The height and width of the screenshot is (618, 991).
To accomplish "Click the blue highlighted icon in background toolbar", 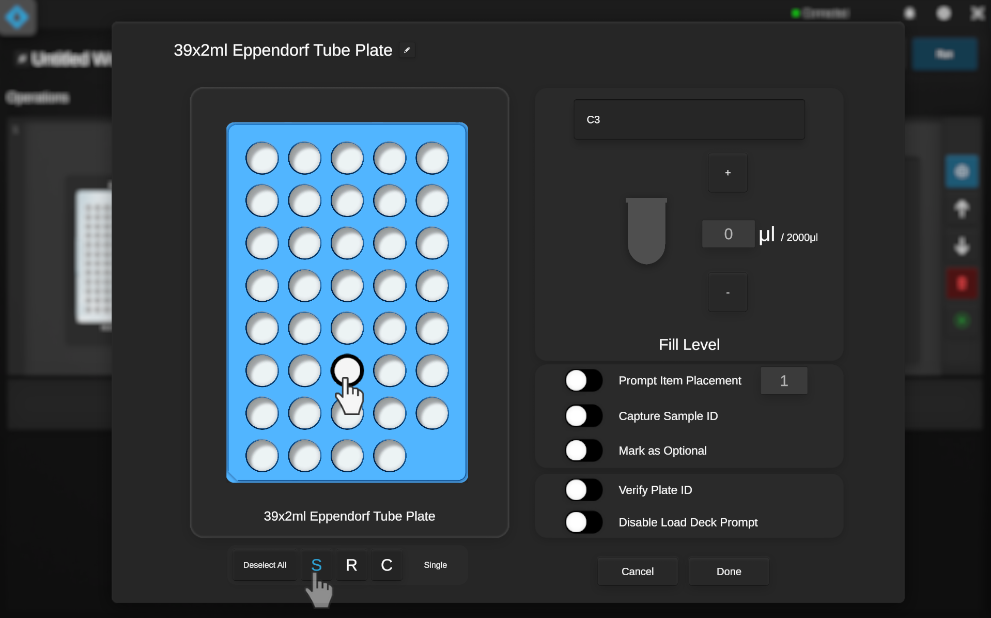I will [x=961, y=171].
